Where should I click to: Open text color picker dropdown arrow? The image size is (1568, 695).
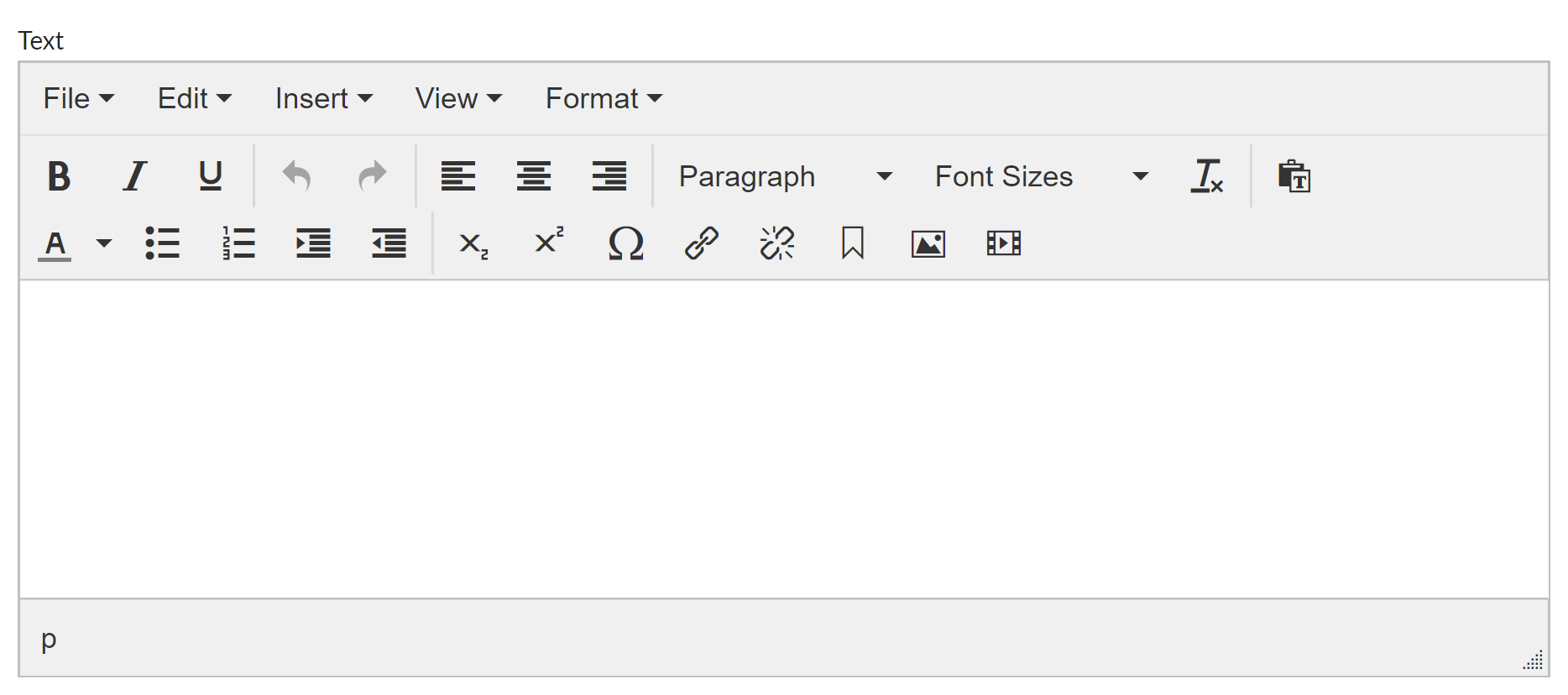pos(104,244)
